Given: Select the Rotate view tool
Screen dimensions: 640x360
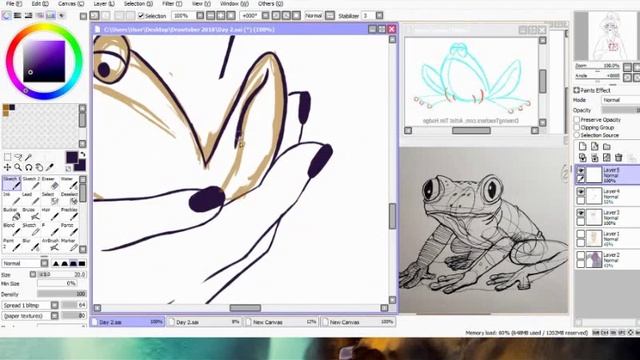Looking at the screenshot, I should [x=29, y=167].
